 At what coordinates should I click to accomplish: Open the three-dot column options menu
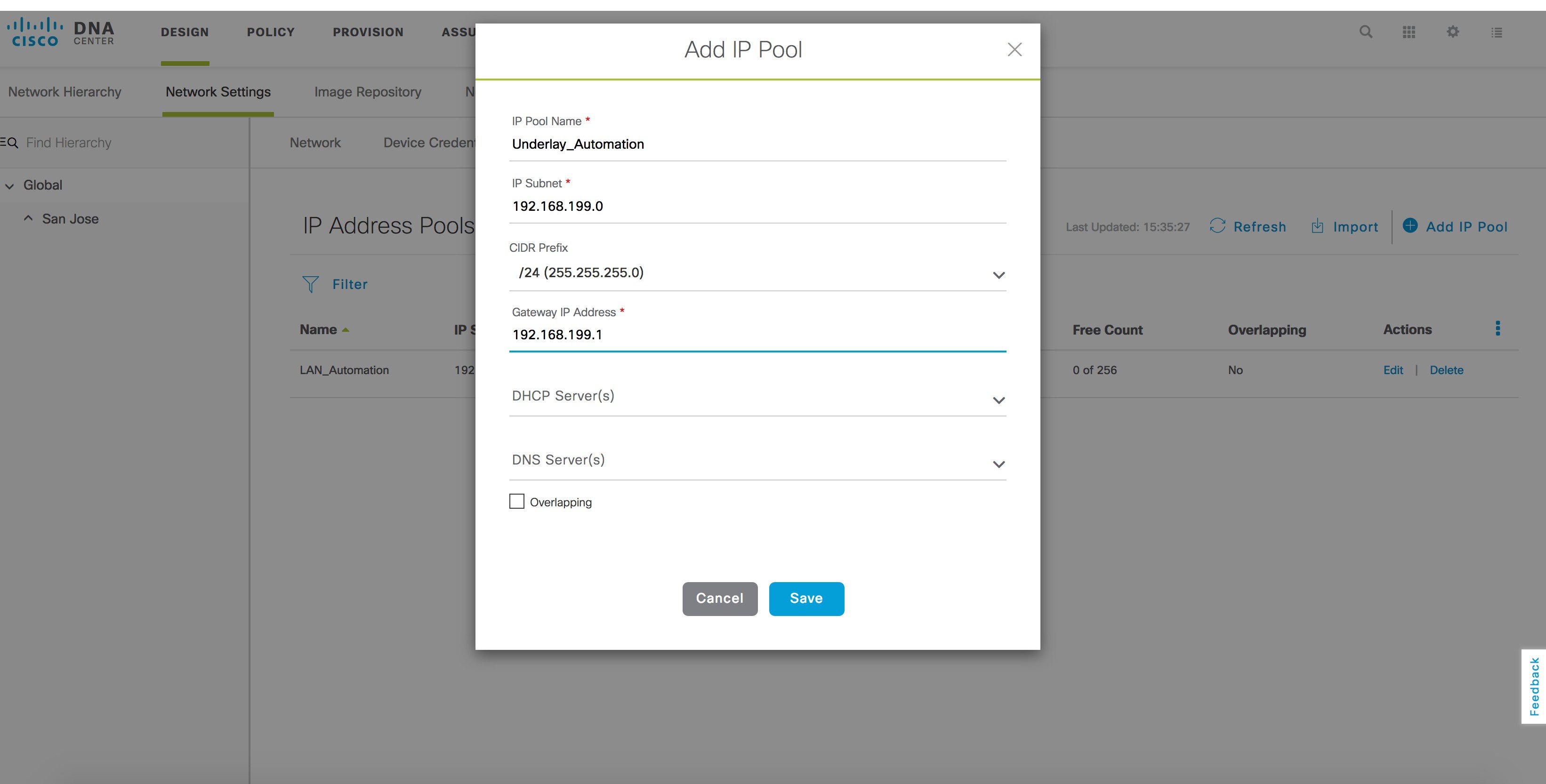point(1498,329)
